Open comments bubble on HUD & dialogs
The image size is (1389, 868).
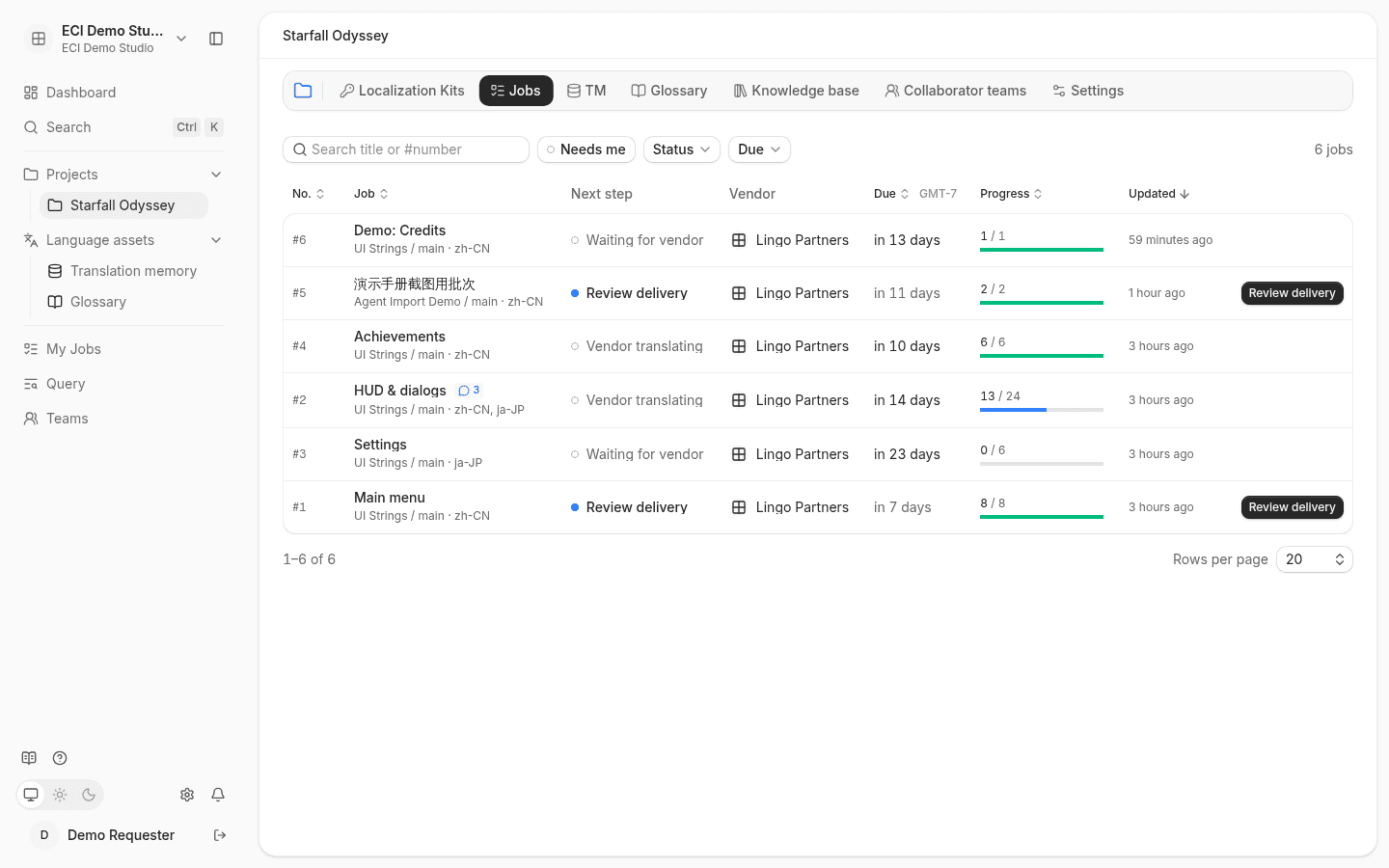point(469,391)
